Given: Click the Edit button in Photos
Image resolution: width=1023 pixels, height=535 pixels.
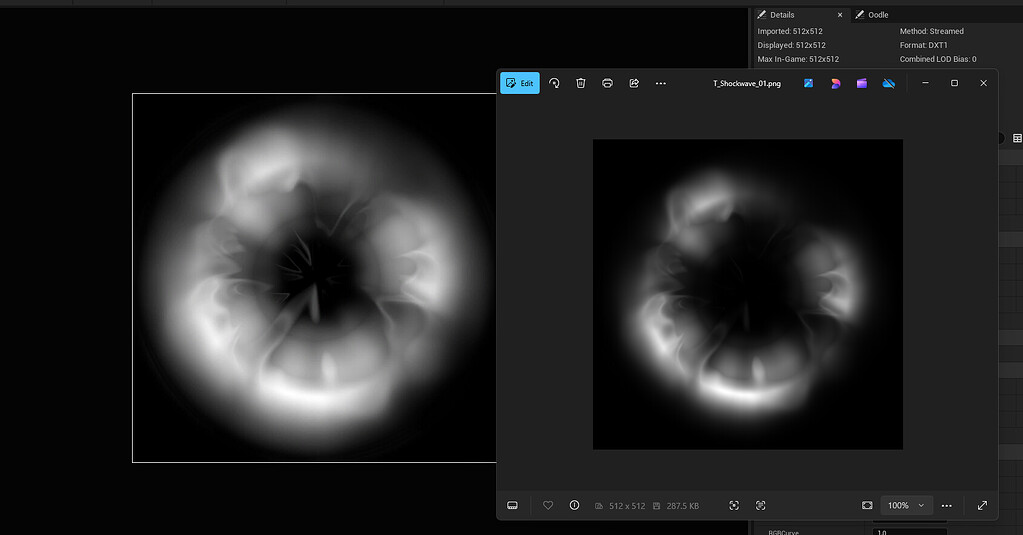Looking at the screenshot, I should coord(519,83).
